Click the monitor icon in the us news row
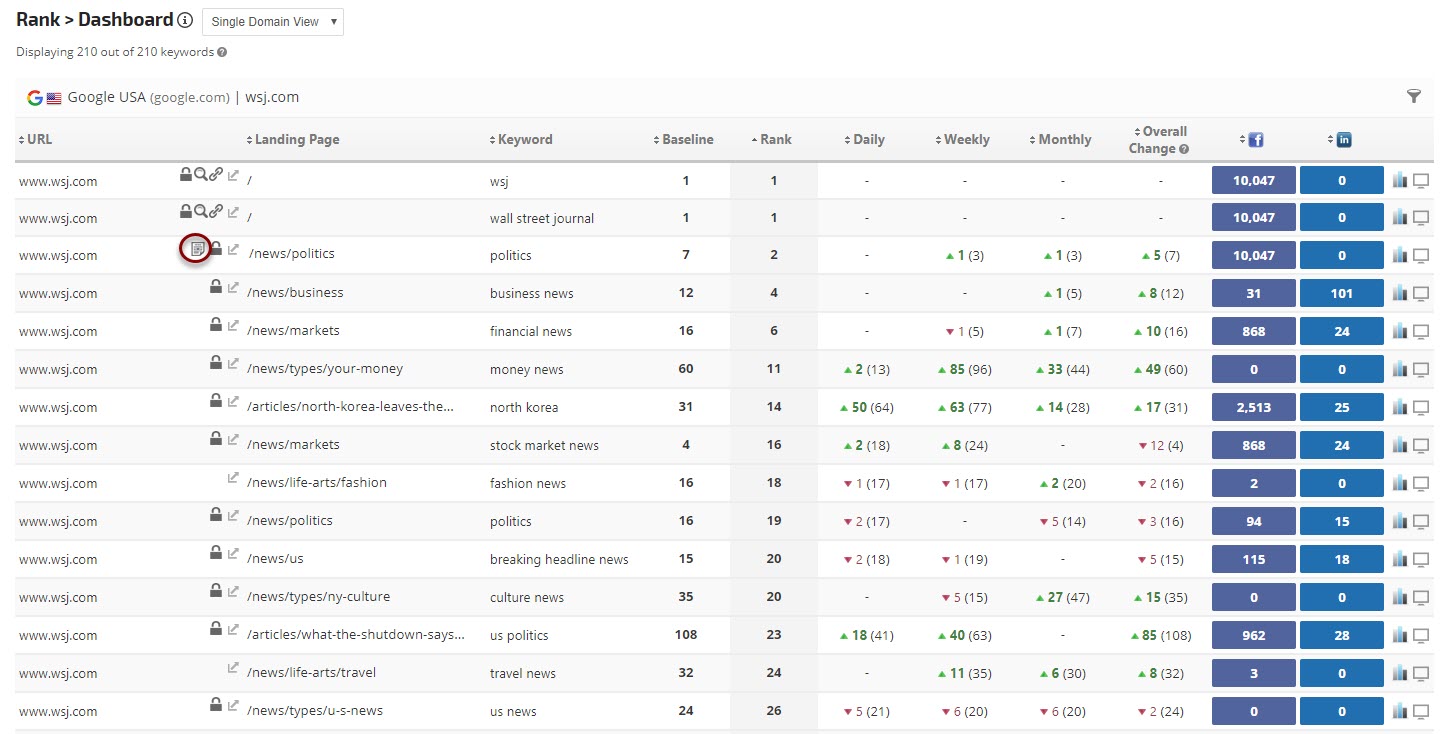Screen dimensions: 1455x734 [1421, 712]
